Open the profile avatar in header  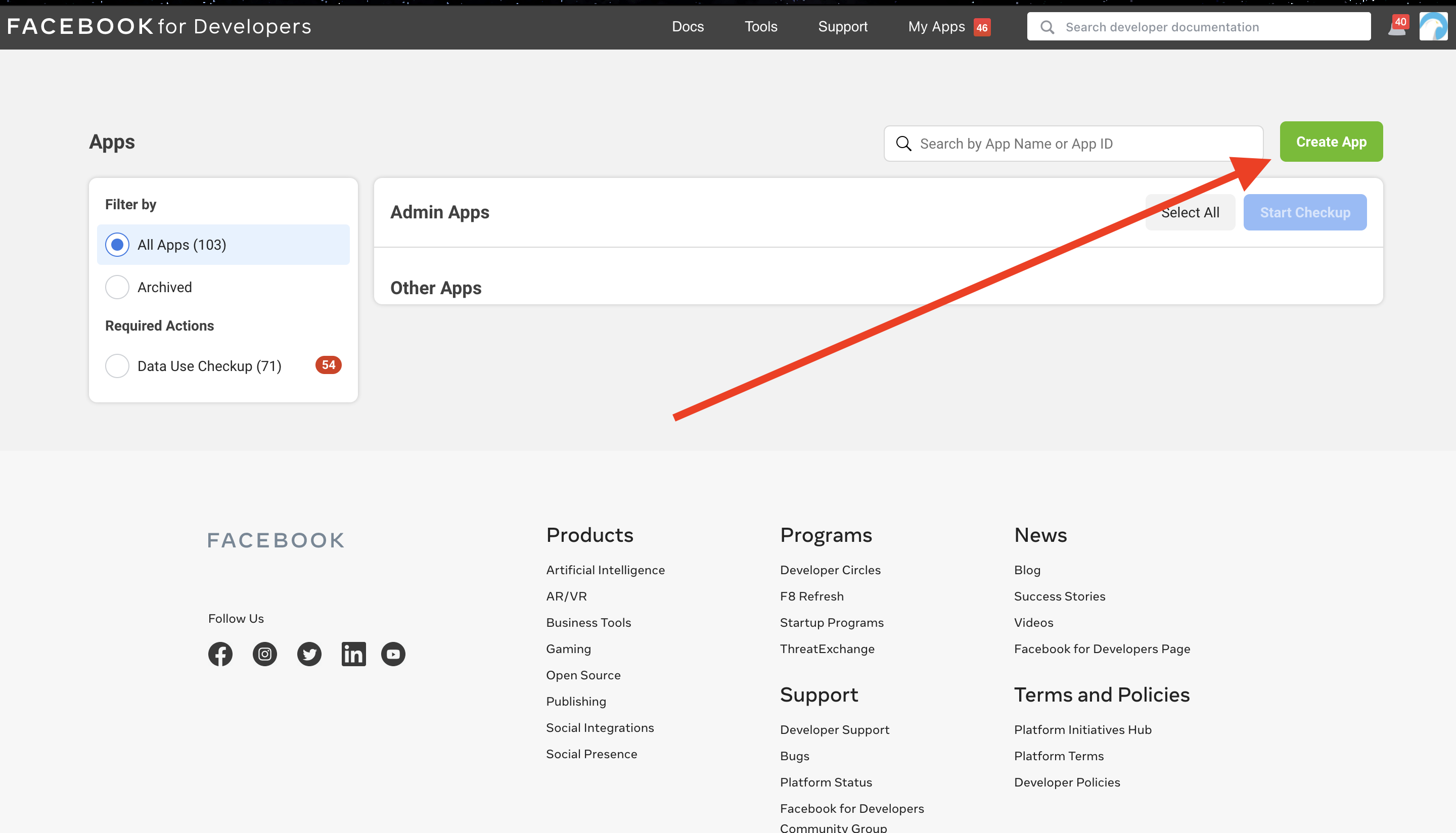(1433, 27)
